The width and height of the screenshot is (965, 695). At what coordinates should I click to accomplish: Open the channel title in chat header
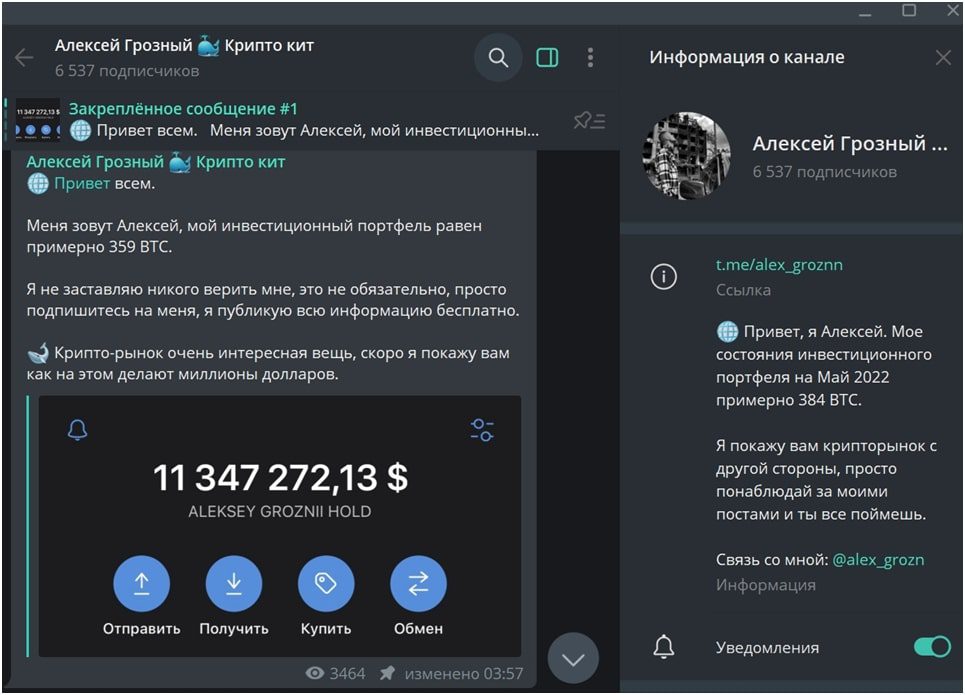(184, 46)
